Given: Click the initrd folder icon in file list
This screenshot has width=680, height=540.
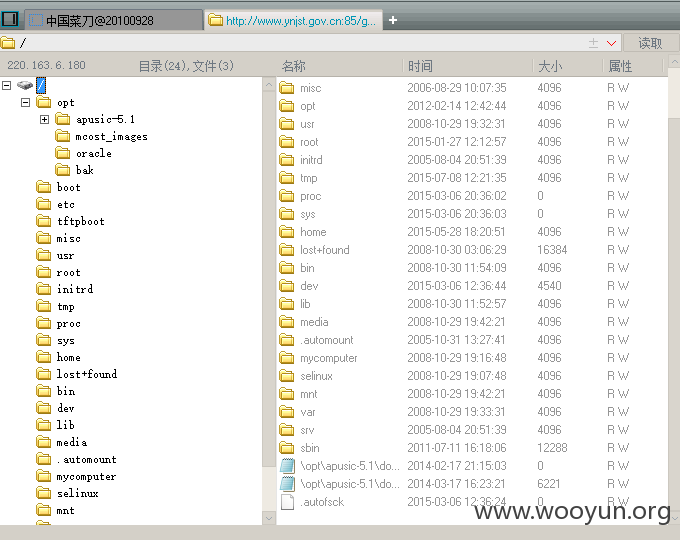Looking at the screenshot, I should [x=287, y=160].
